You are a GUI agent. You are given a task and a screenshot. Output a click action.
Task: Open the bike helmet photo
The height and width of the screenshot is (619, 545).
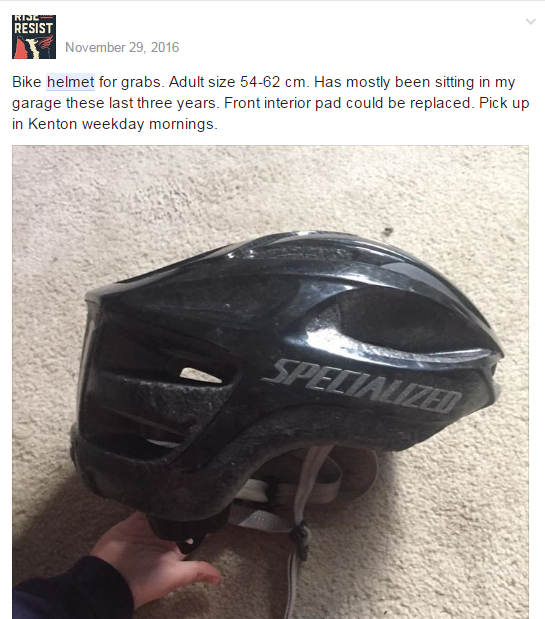270,382
